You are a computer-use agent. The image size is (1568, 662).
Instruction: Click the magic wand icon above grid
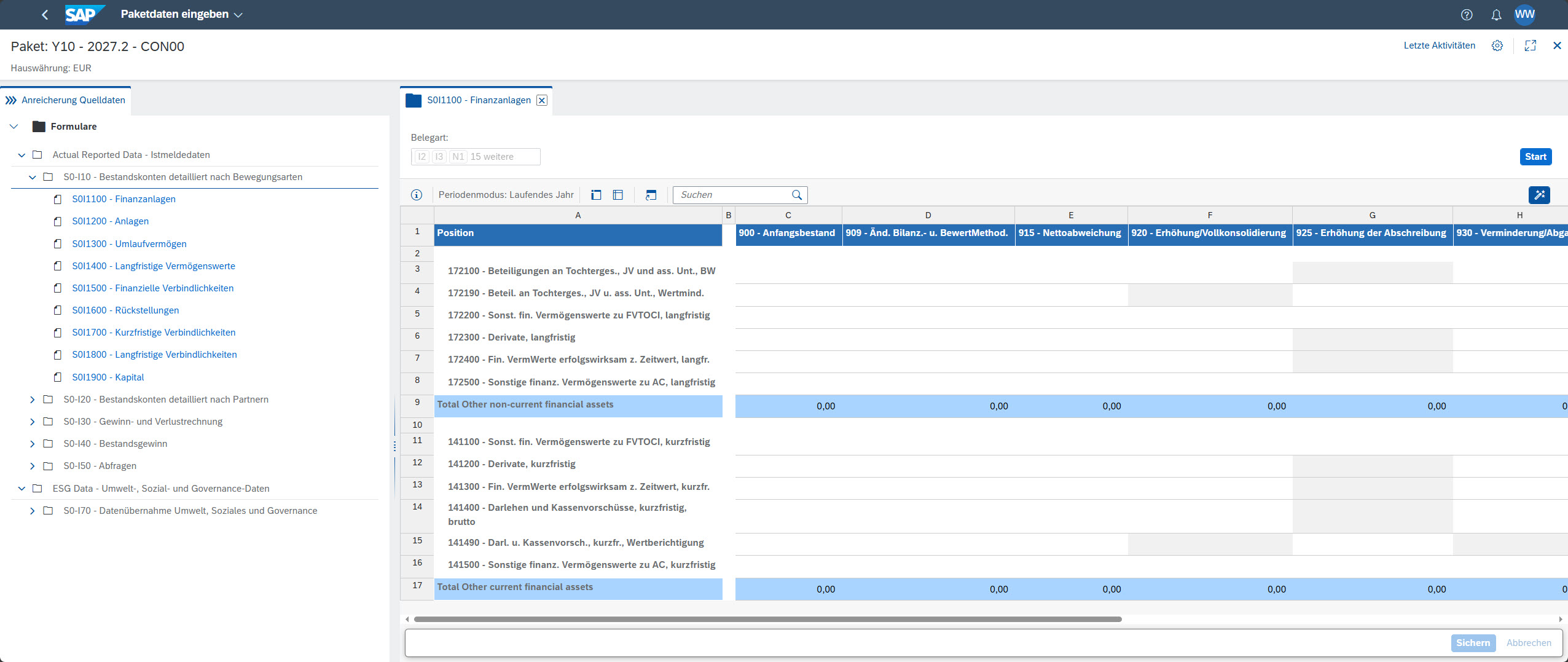(x=1539, y=195)
